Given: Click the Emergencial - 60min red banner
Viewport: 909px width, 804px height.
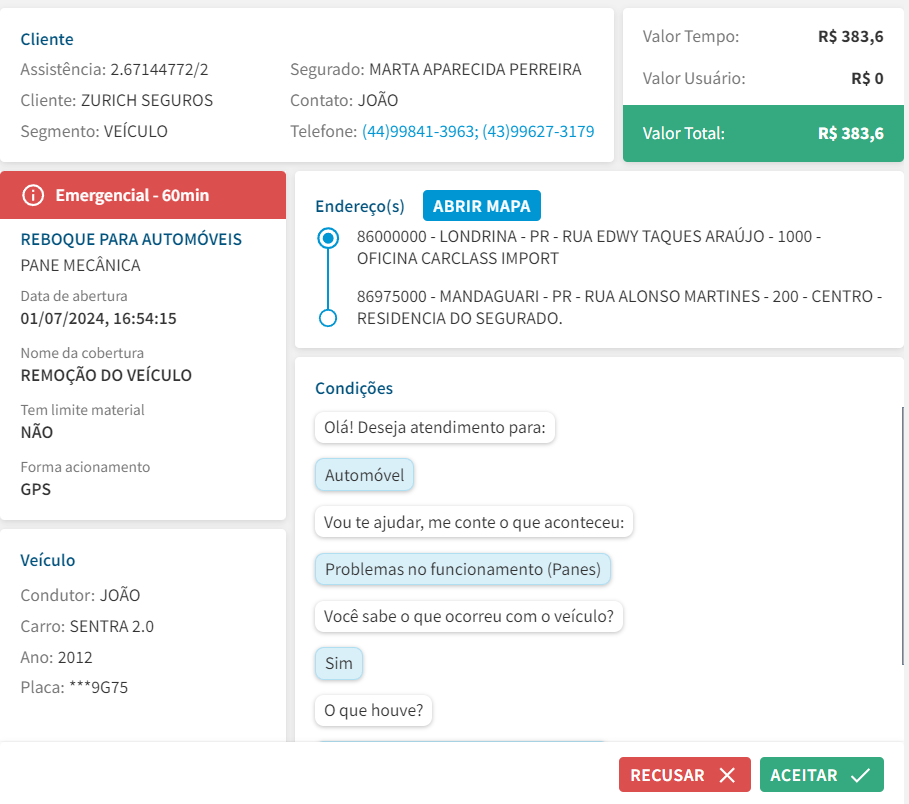Looking at the screenshot, I should pyautogui.click(x=143, y=195).
